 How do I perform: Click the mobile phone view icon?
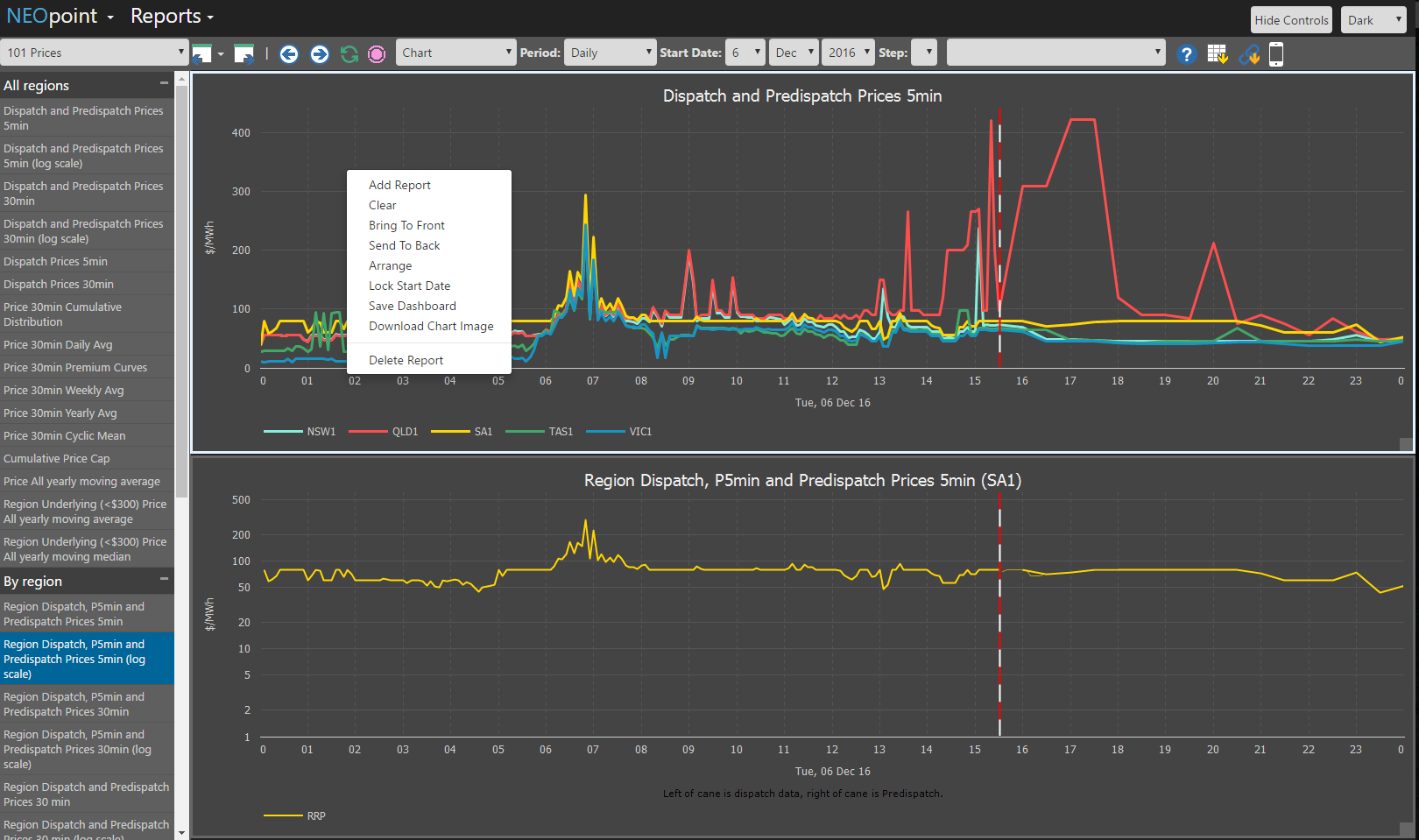click(x=1276, y=54)
